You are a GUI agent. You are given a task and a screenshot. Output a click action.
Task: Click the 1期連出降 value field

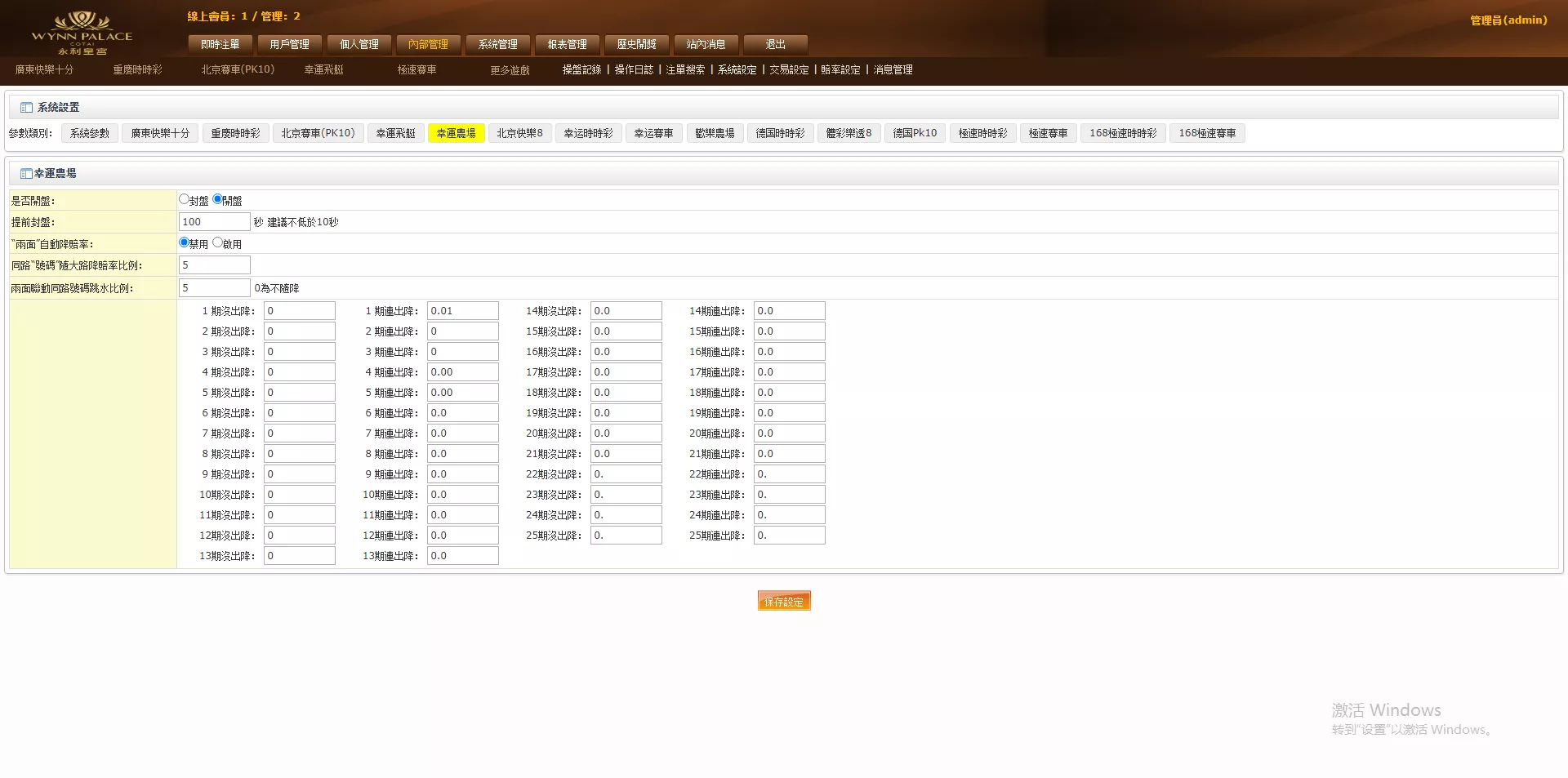click(462, 310)
